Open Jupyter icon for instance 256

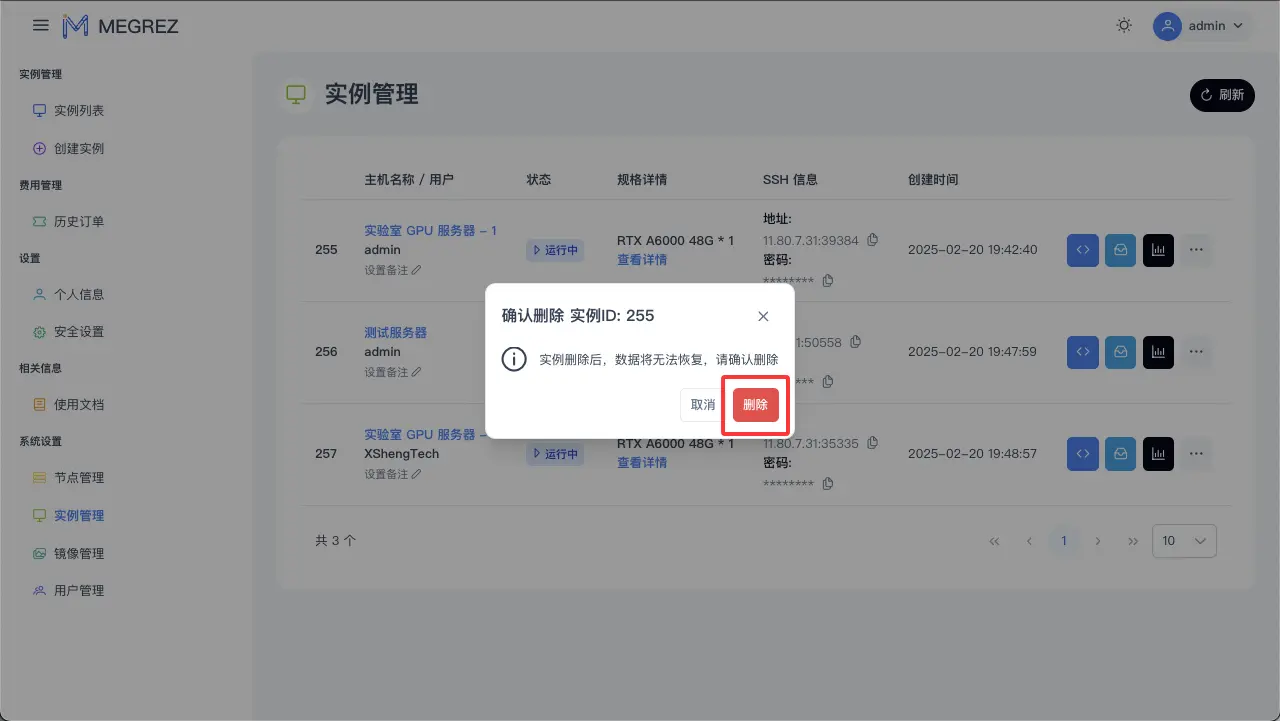[1120, 352]
